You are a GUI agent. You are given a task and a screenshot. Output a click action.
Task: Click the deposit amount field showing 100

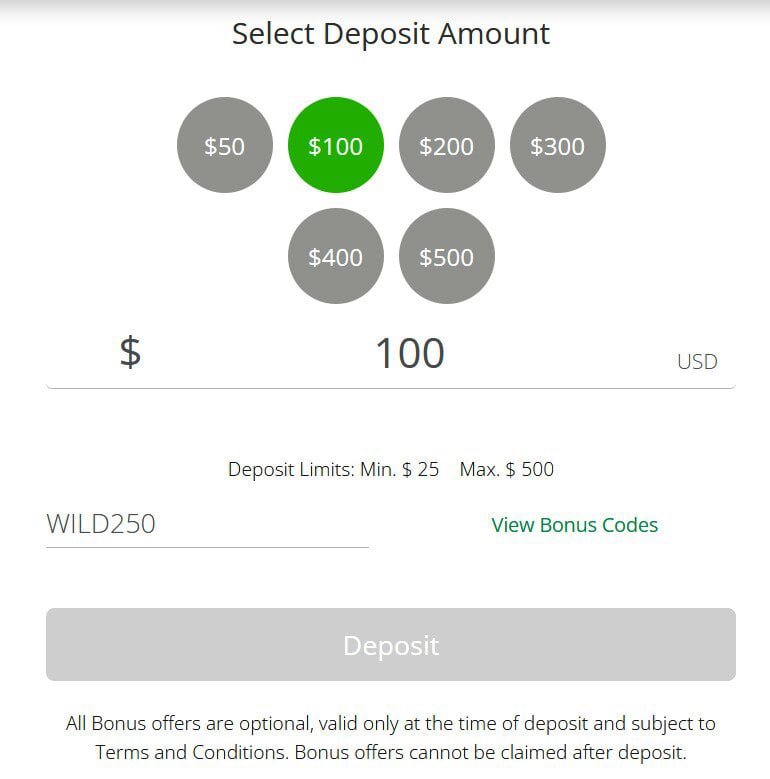pyautogui.click(x=409, y=354)
